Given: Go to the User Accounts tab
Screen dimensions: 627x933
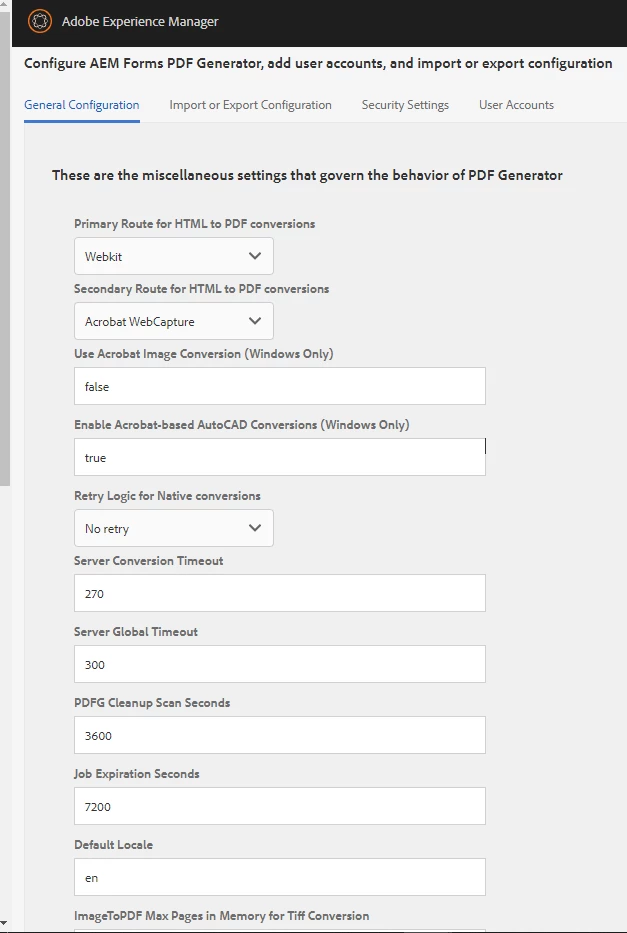Looking at the screenshot, I should point(516,105).
